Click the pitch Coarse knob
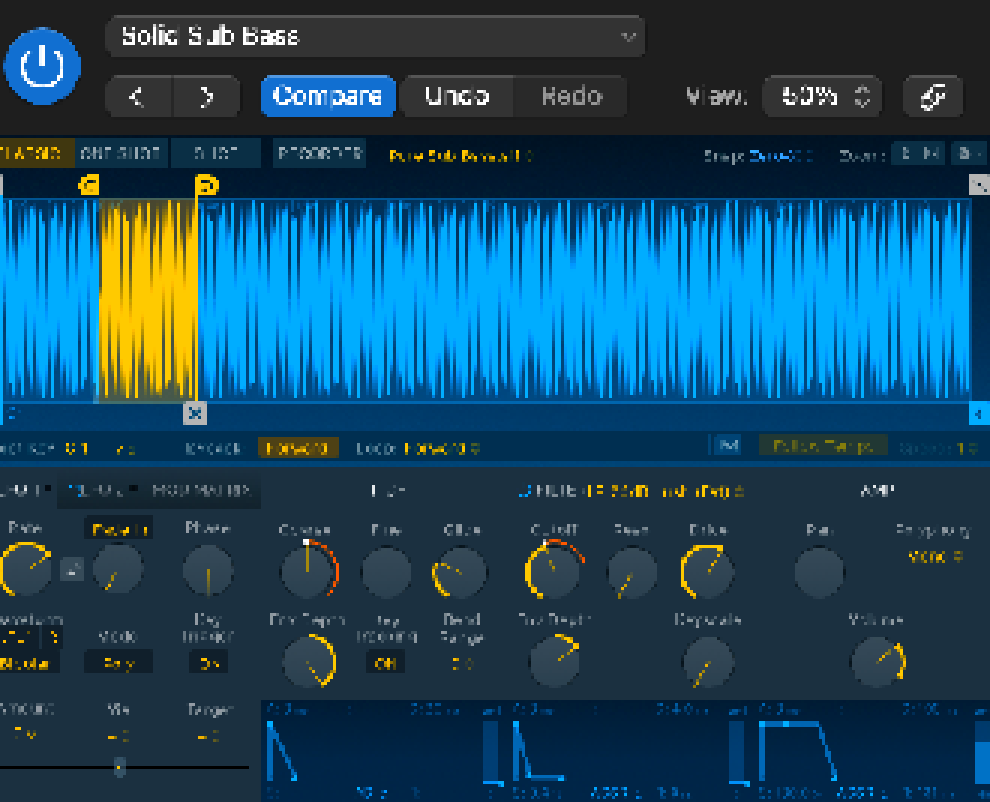This screenshot has width=990, height=802. 307,571
